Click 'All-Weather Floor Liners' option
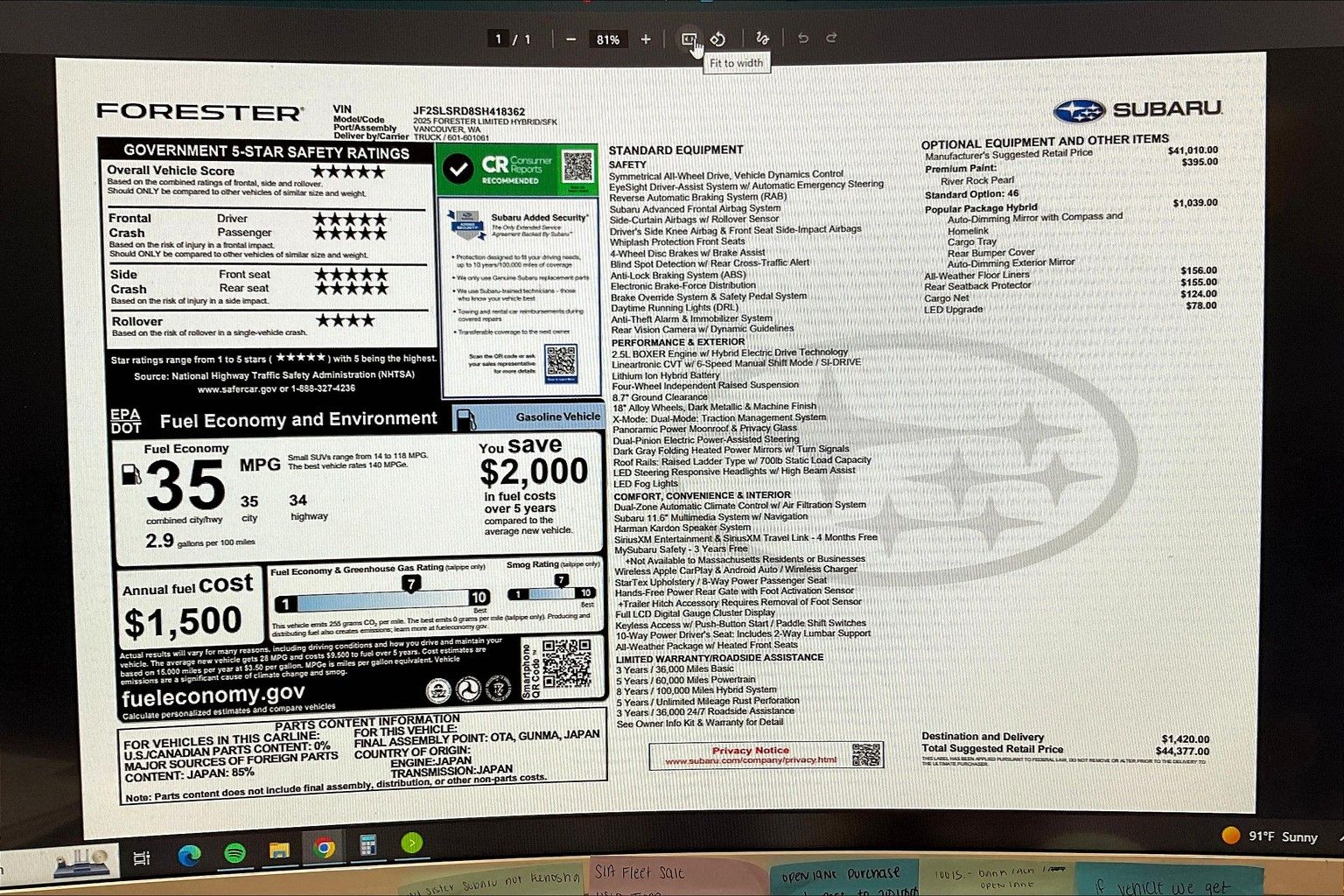1344x896 pixels. click(976, 276)
